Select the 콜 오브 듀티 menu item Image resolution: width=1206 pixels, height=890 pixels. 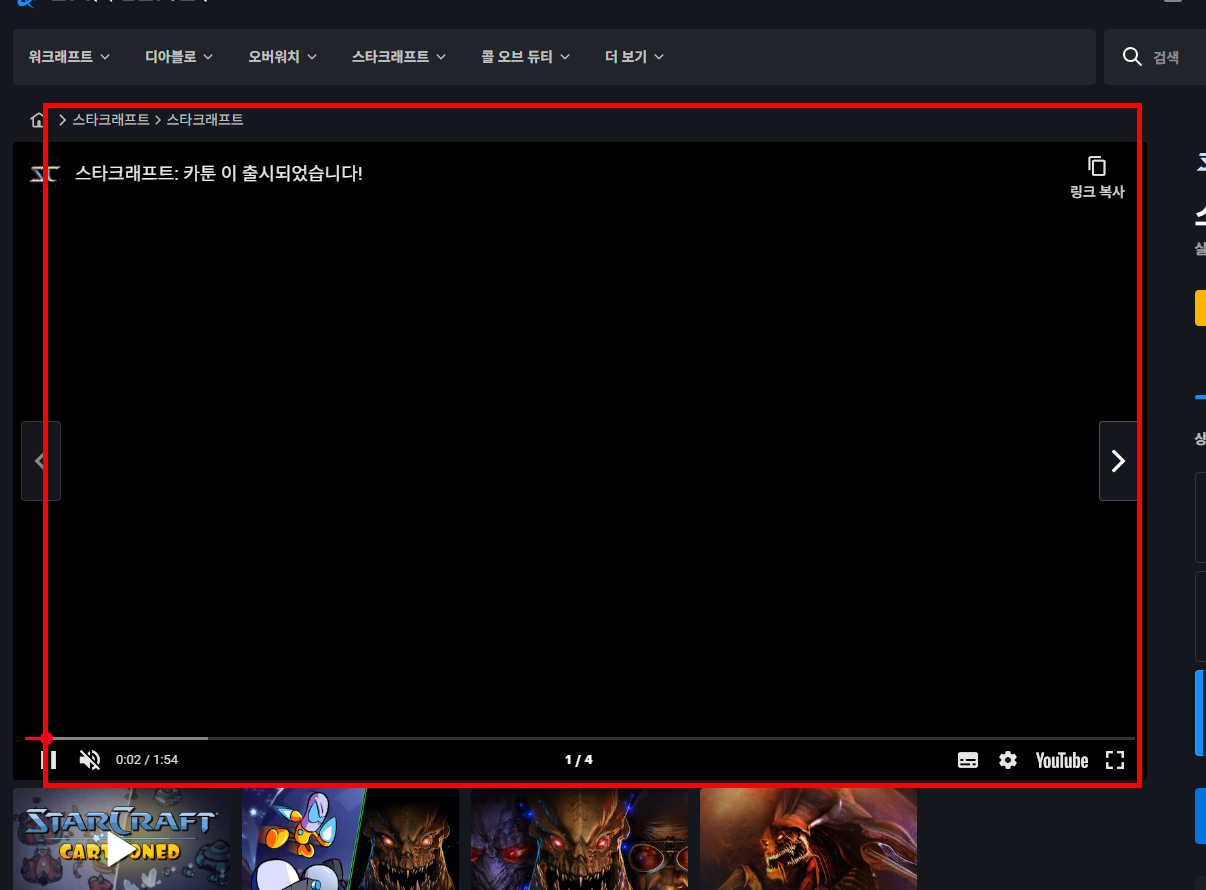(x=525, y=57)
